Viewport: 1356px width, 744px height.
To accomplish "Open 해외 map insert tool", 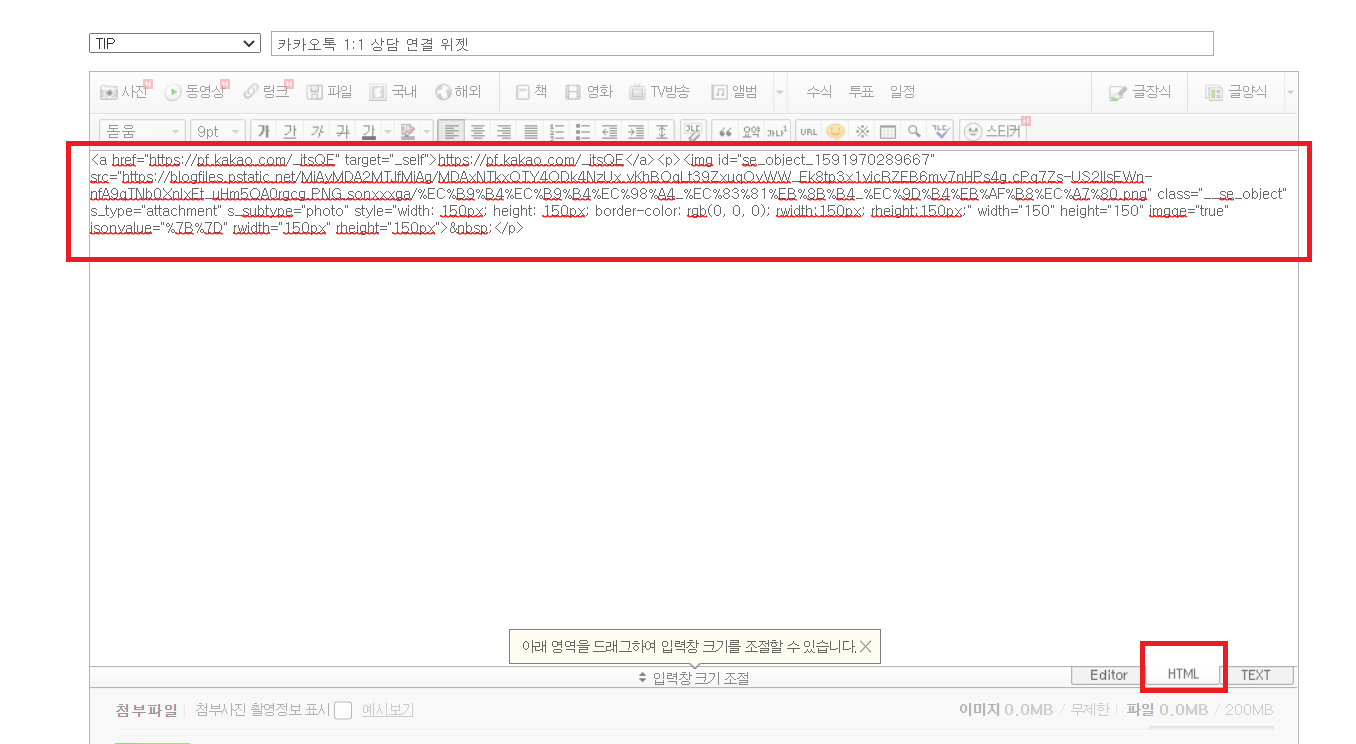I will tap(458, 92).
